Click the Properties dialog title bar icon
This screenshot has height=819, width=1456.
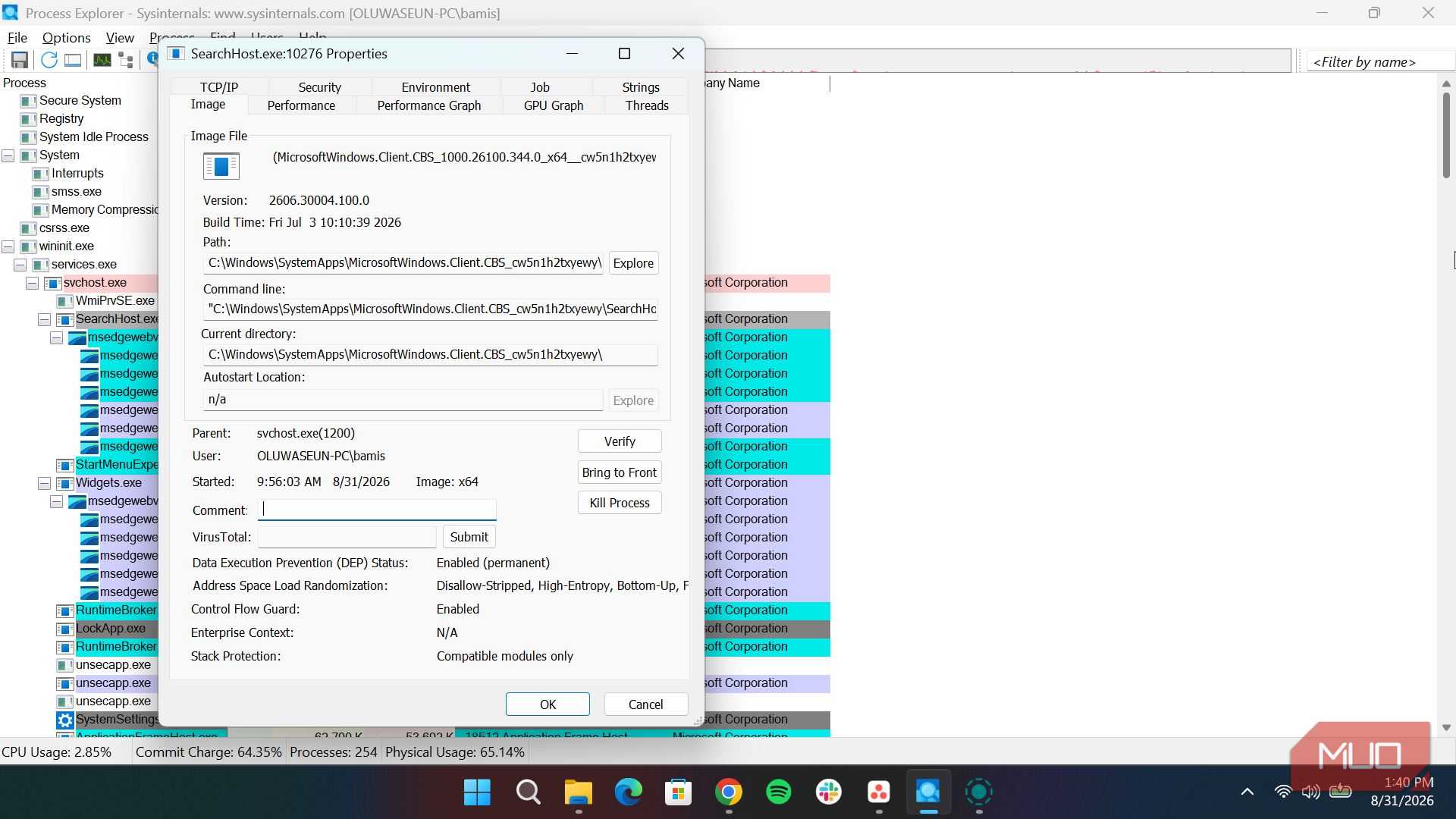tap(176, 53)
